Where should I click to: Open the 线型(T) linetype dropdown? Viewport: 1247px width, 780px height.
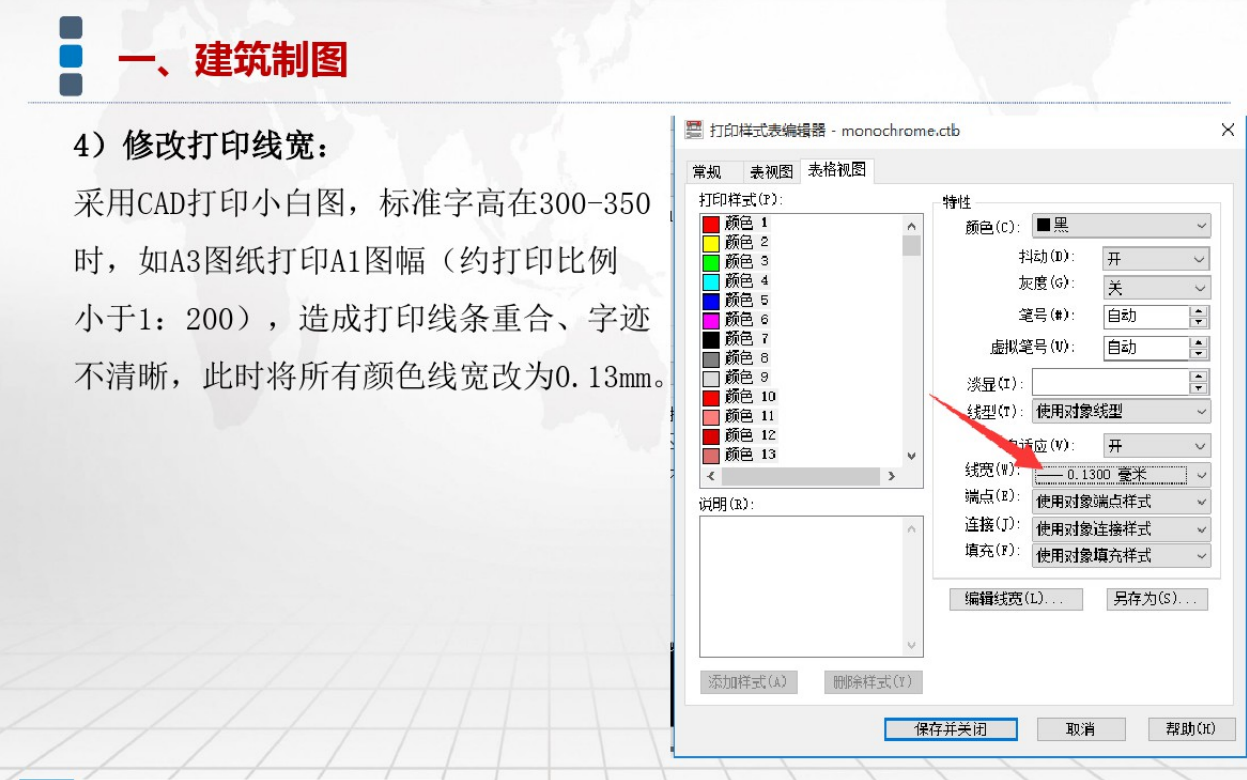pos(1121,411)
